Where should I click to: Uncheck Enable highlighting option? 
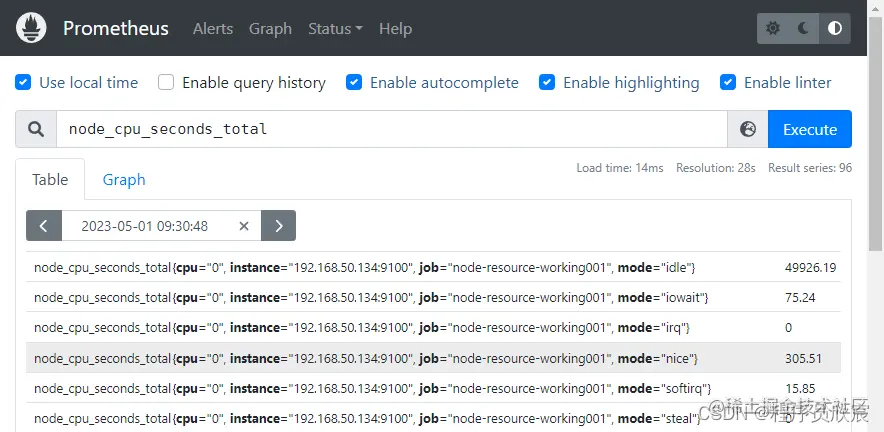[547, 83]
